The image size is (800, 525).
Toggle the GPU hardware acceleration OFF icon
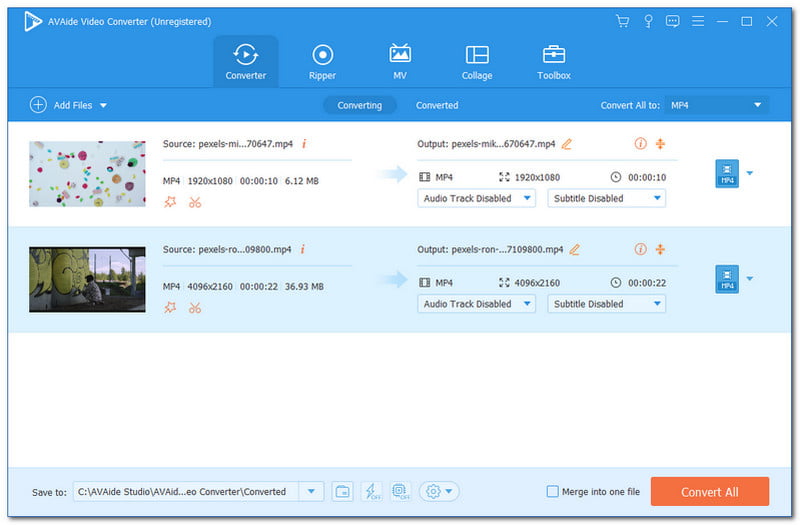click(x=400, y=491)
